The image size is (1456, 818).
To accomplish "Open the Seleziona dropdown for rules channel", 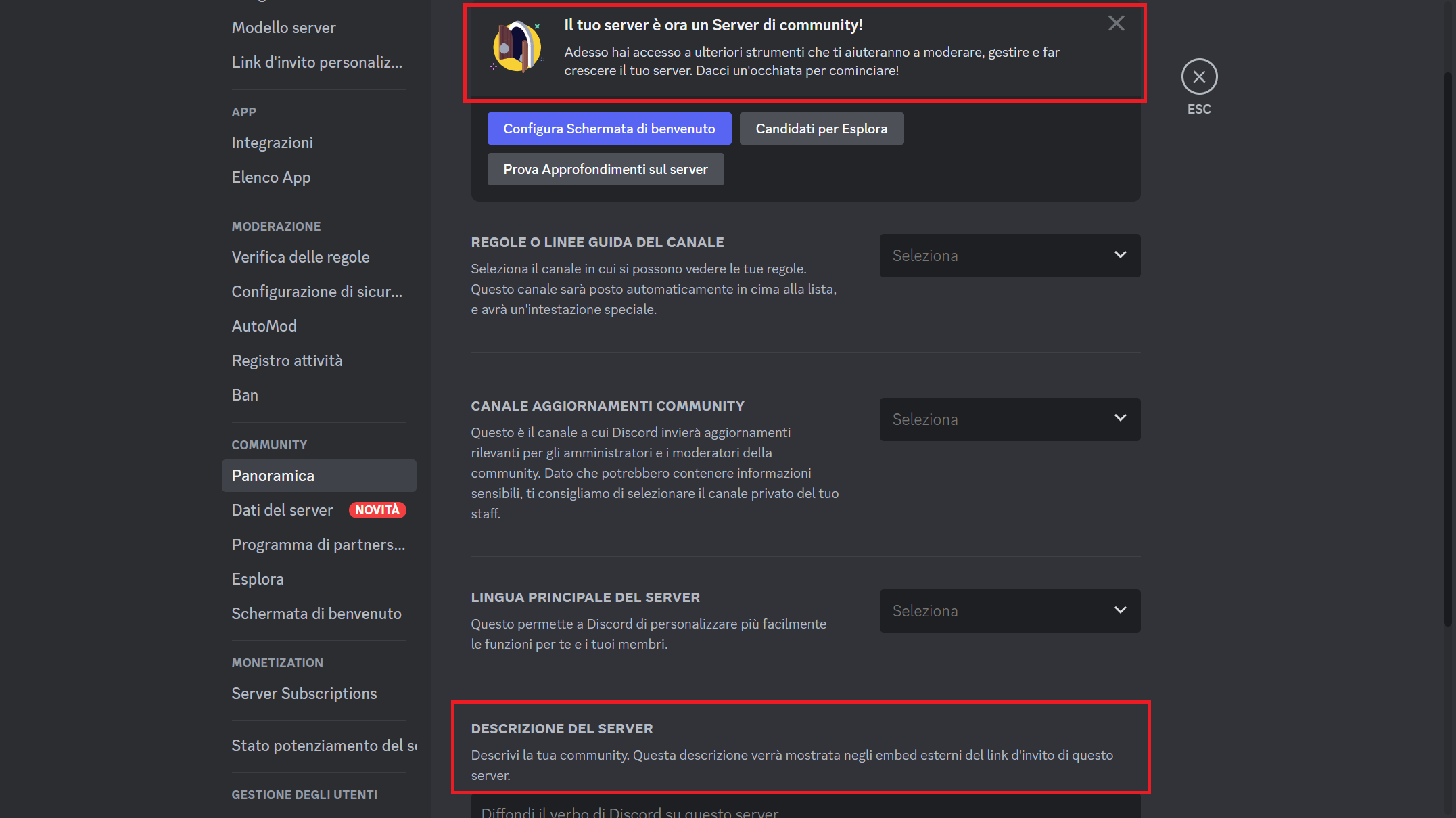I will pos(1009,256).
